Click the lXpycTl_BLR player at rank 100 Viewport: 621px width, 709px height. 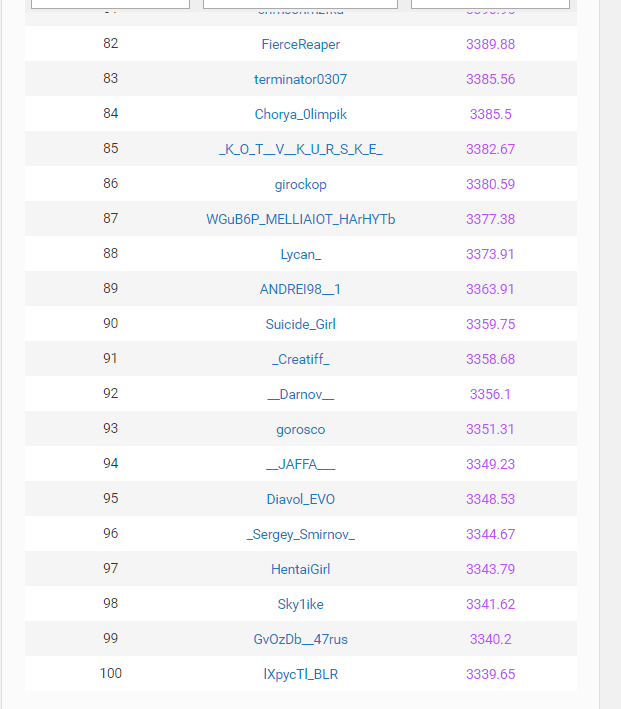click(x=300, y=674)
